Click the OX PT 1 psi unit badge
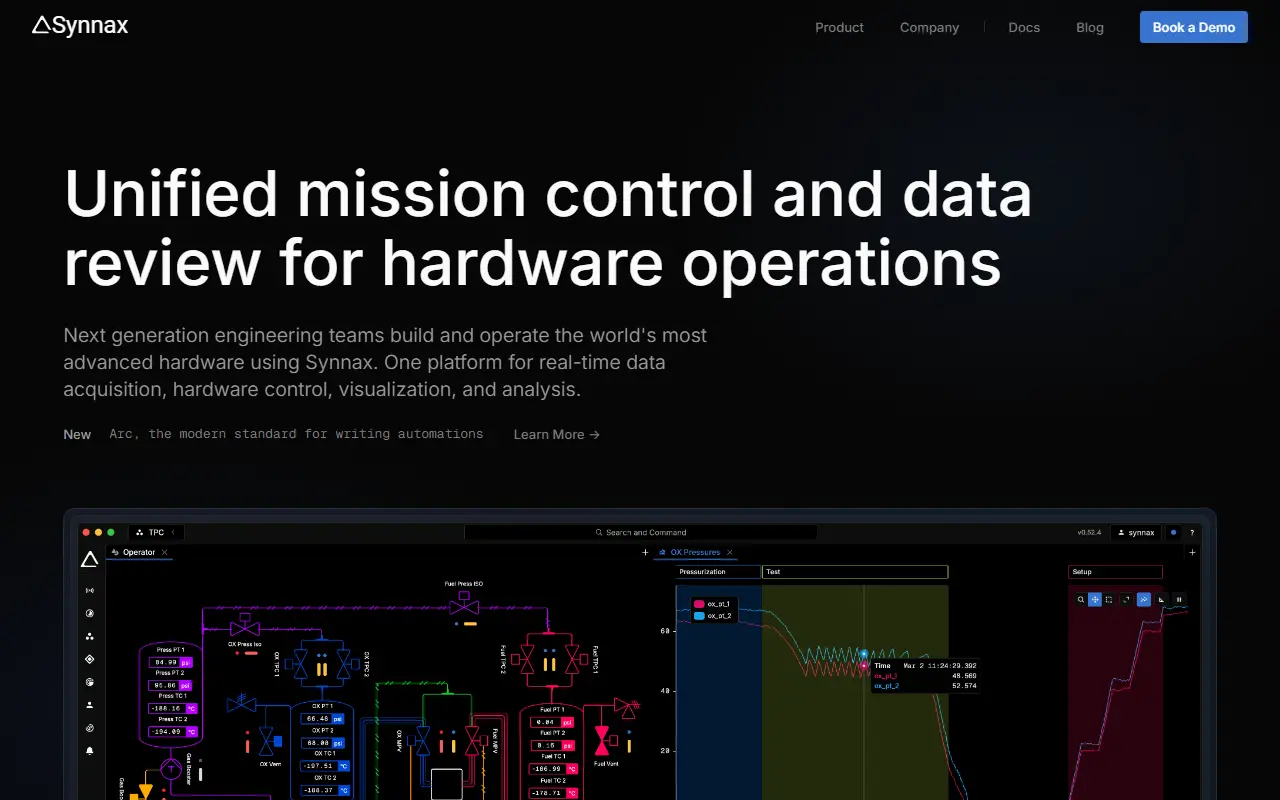Viewport: 1280px width, 800px height. [338, 718]
